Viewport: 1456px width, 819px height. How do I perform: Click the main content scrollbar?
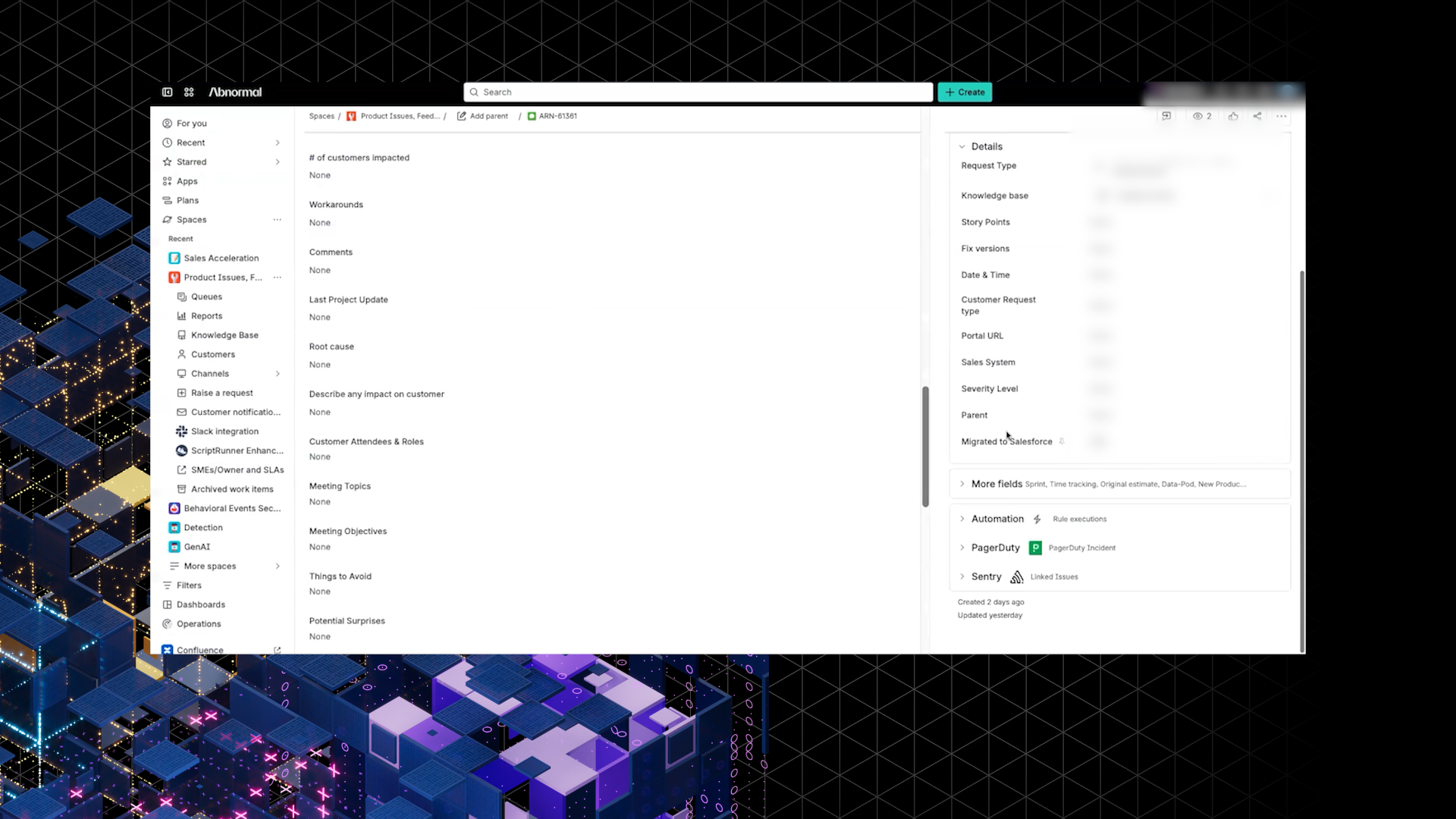(925, 447)
